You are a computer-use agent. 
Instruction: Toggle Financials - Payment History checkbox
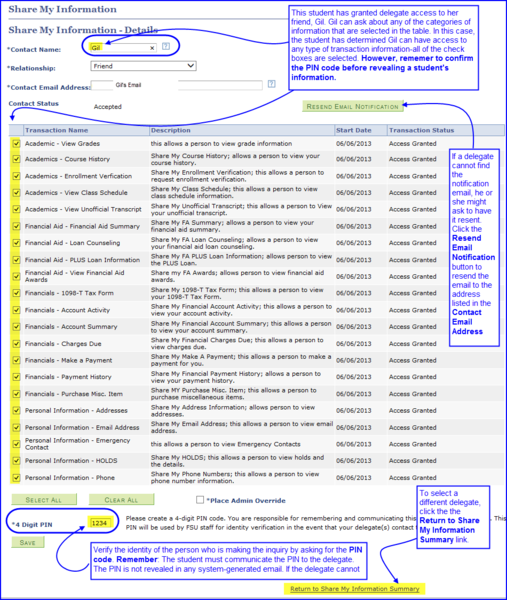pos(16,377)
